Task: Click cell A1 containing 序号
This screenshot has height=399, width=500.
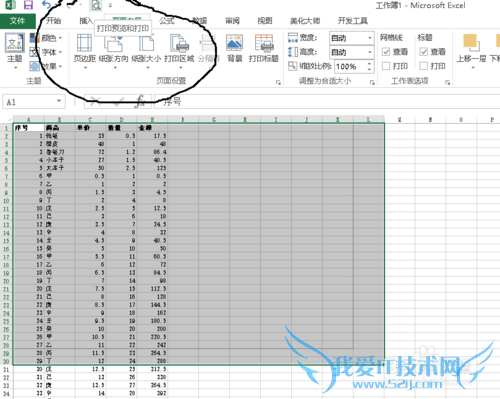Action: click(29, 128)
